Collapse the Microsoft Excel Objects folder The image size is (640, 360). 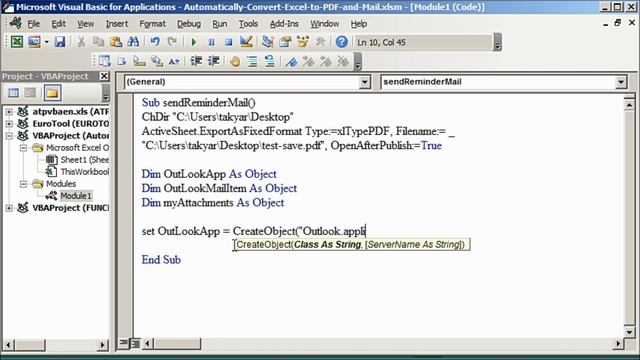coord(24,147)
